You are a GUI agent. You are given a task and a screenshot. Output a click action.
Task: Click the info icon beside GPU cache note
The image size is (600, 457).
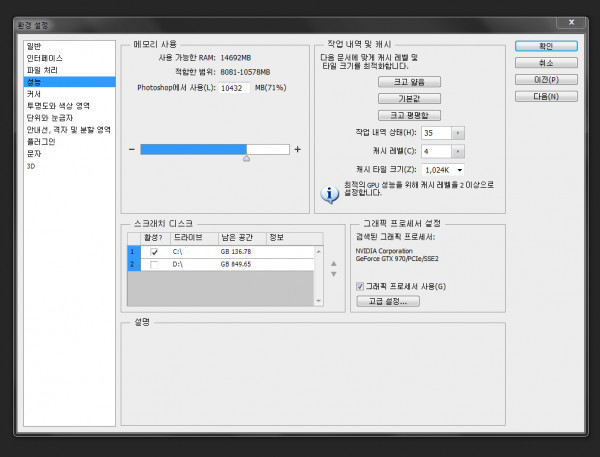(326, 192)
